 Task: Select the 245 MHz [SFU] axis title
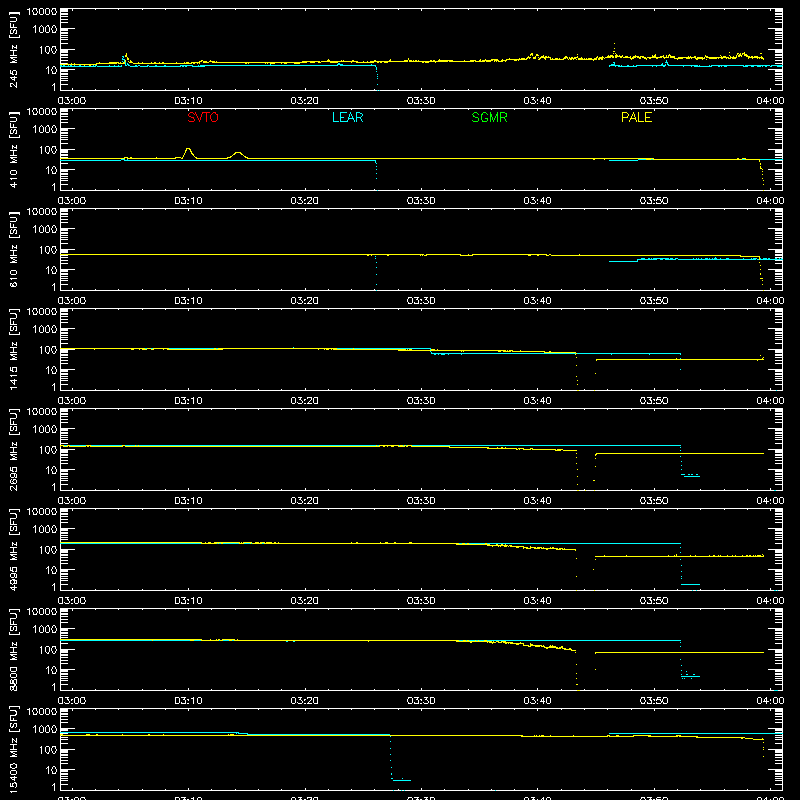(14, 49)
